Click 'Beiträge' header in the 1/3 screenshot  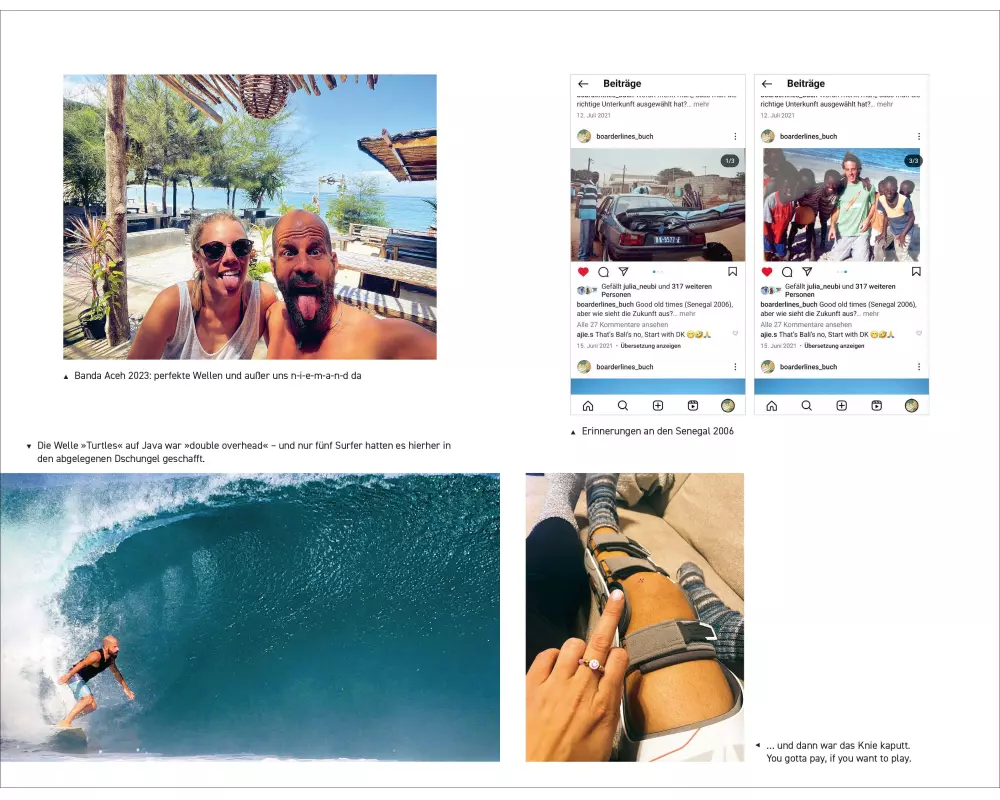622,84
